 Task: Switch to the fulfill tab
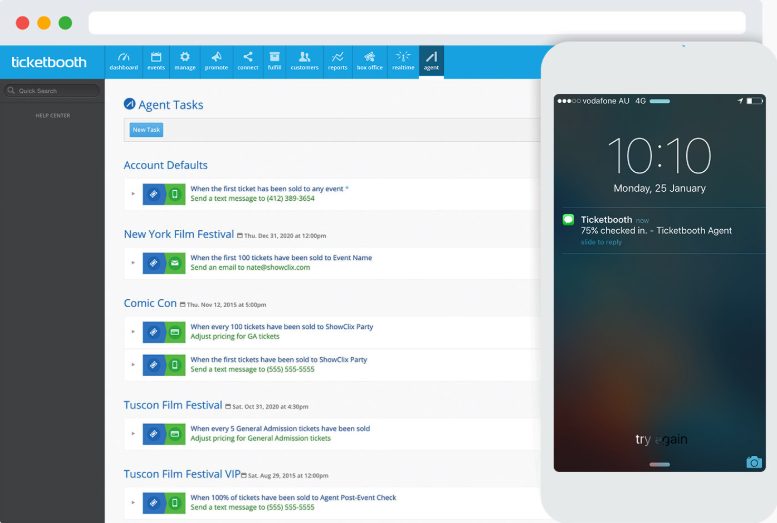coord(274,61)
